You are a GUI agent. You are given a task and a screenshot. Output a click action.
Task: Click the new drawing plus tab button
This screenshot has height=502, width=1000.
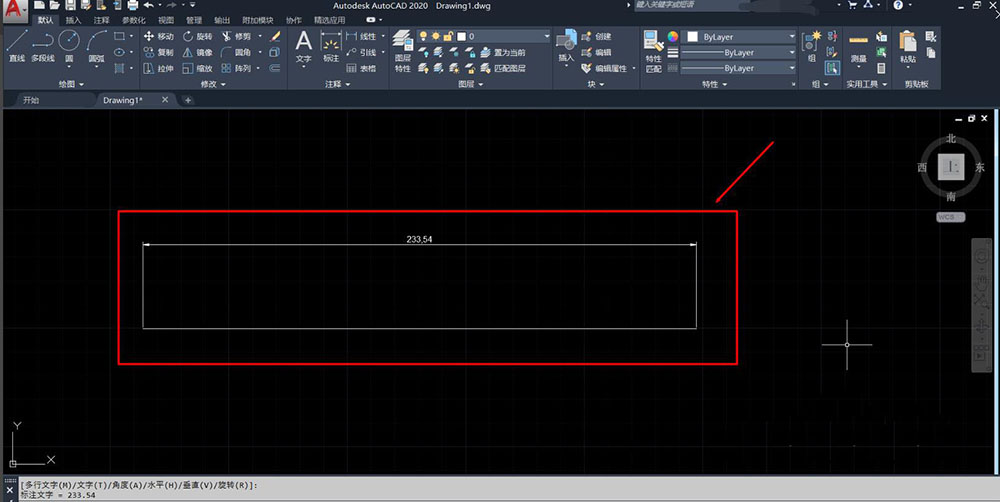(188, 100)
